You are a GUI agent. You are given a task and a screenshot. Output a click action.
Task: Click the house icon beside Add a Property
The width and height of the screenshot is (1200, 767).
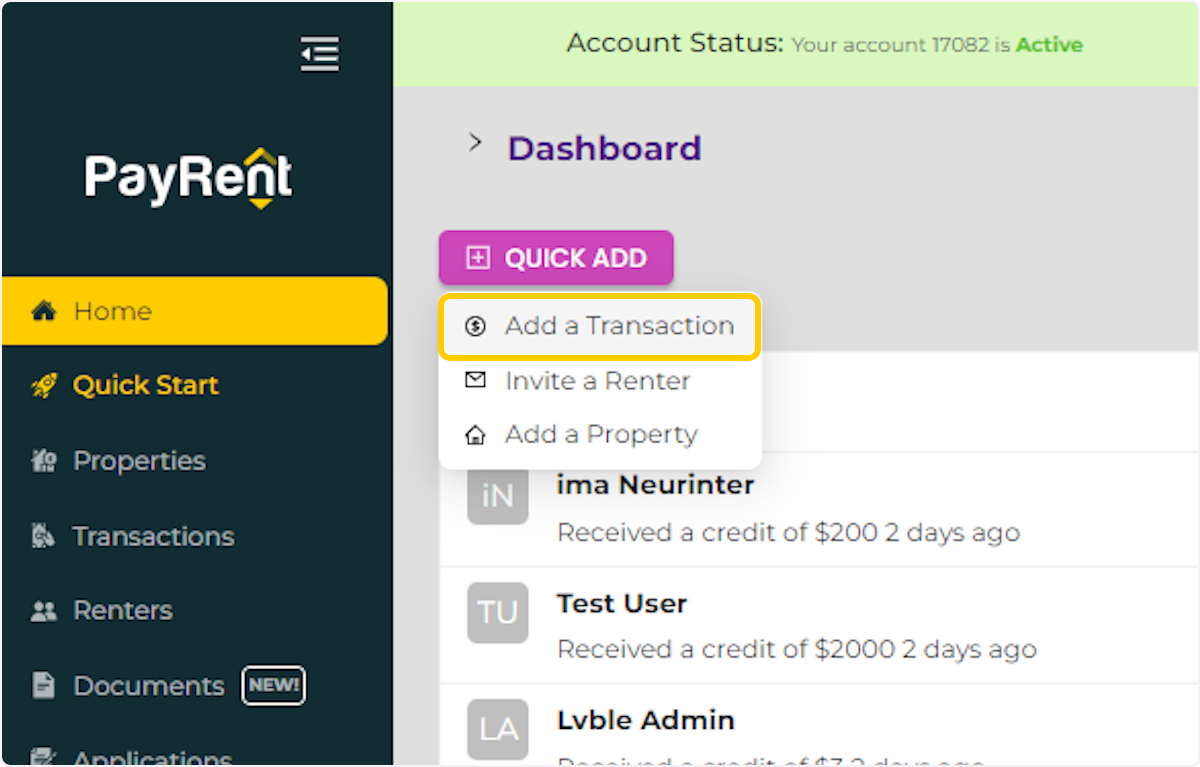point(475,434)
